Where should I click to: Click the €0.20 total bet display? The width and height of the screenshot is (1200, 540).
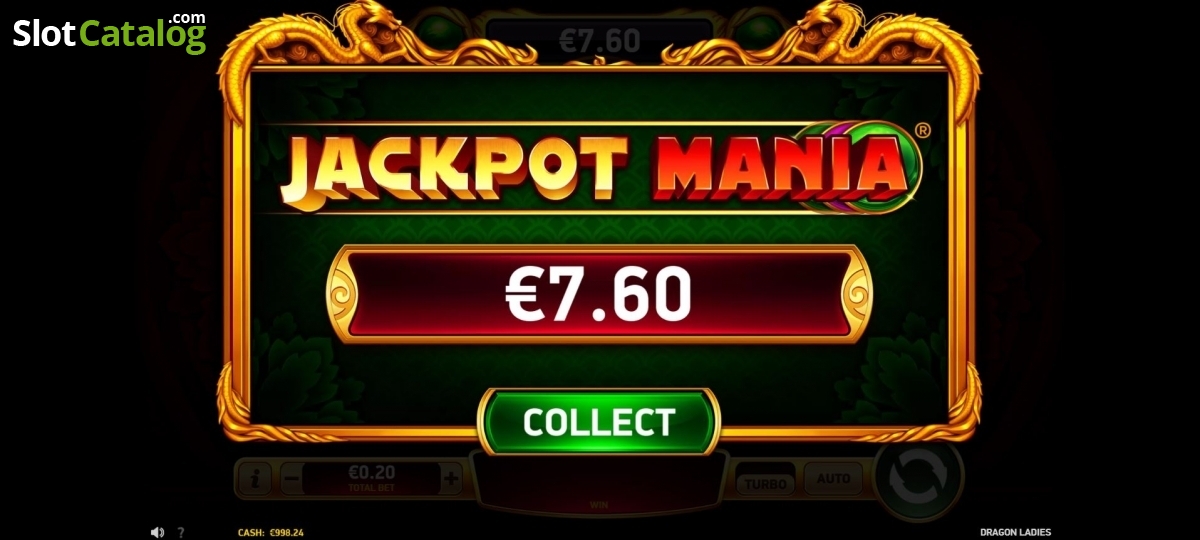371,479
